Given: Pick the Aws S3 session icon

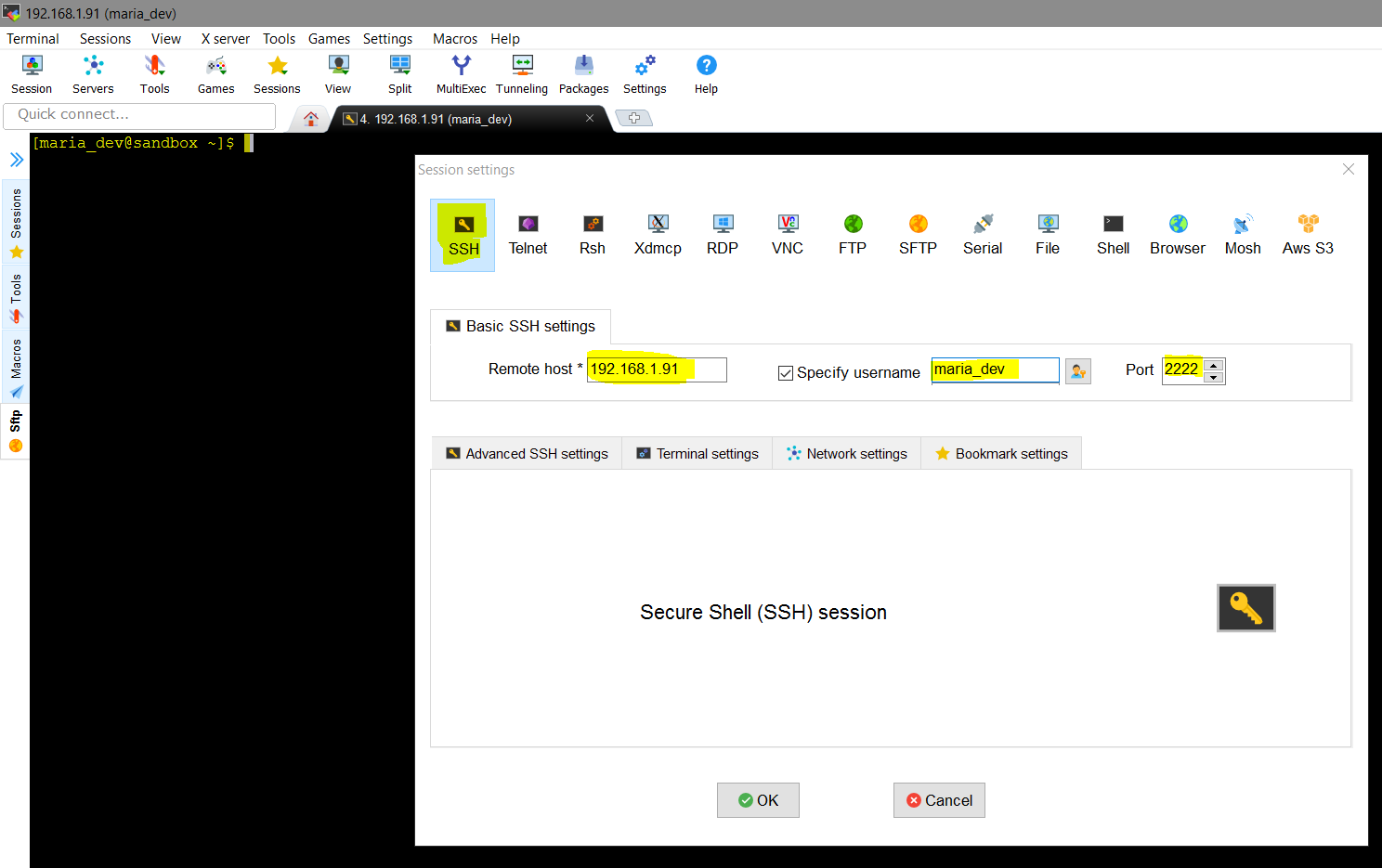Looking at the screenshot, I should [1308, 235].
